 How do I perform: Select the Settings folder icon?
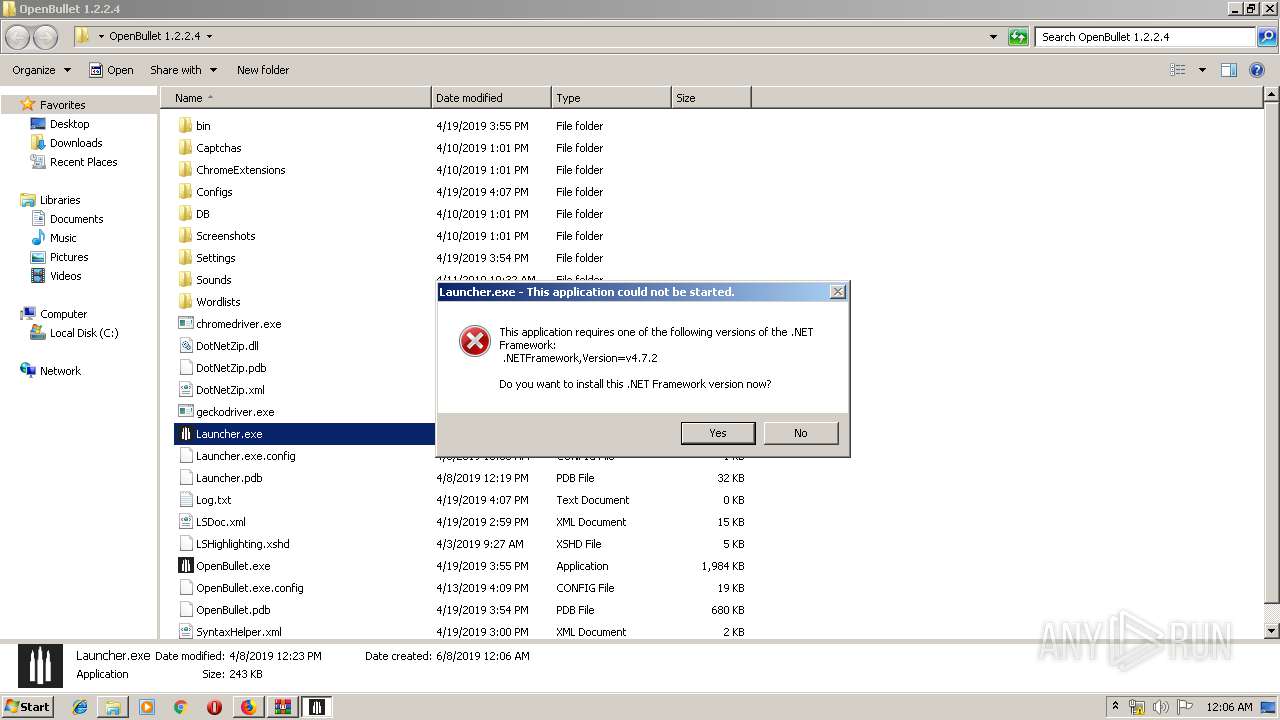(x=185, y=258)
